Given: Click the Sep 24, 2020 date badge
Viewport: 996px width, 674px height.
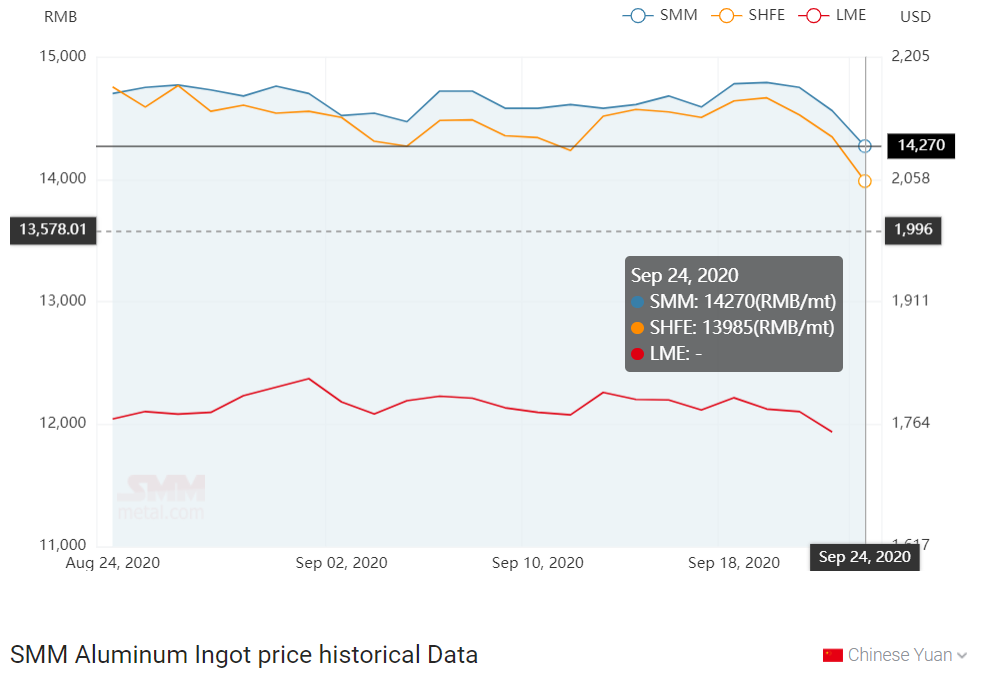Looking at the screenshot, I should click(864, 557).
